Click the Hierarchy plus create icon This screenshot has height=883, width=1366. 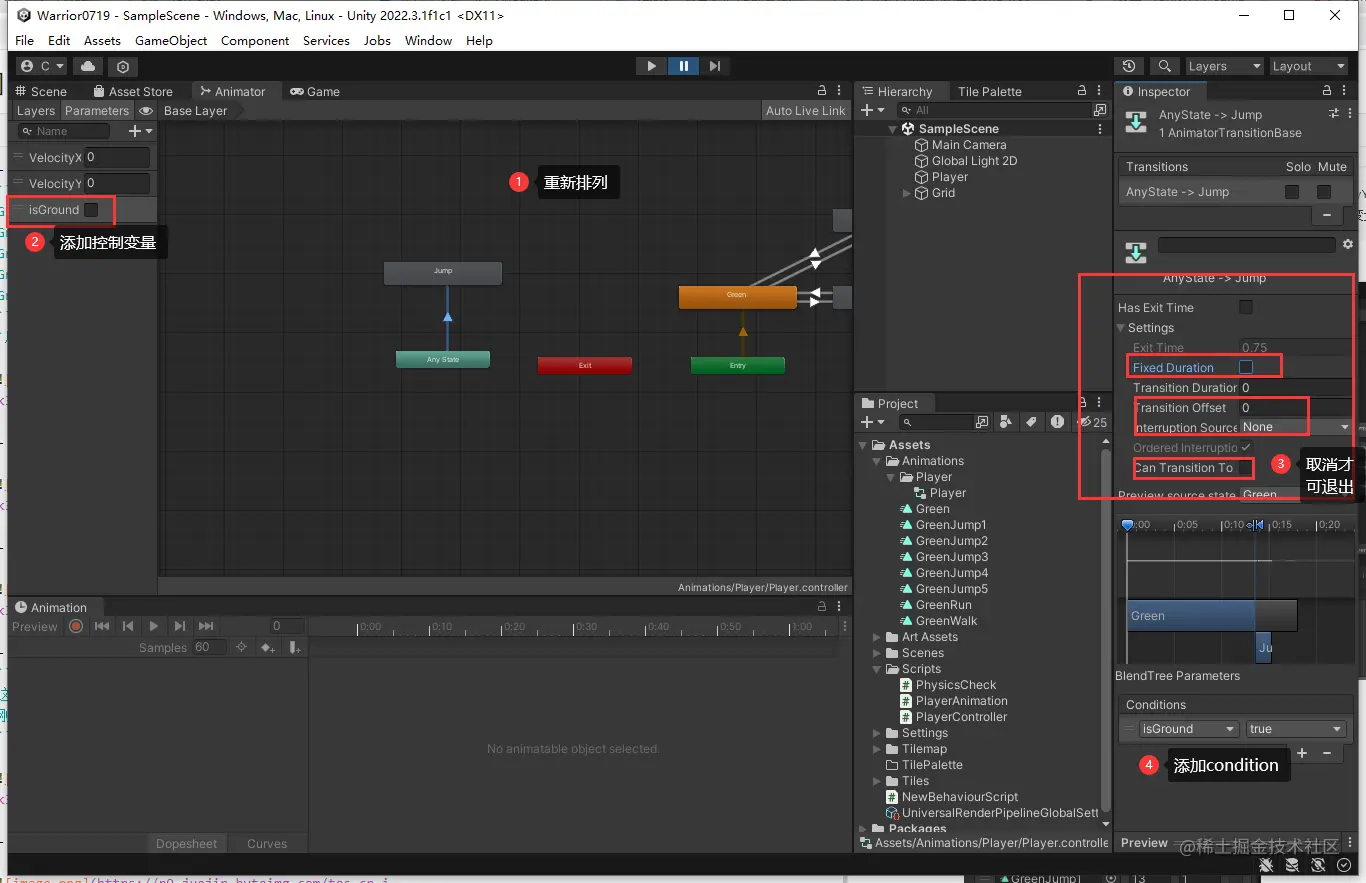tap(867, 110)
